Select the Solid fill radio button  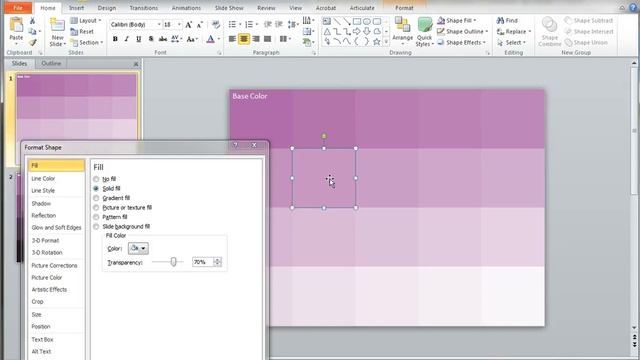coord(96,189)
